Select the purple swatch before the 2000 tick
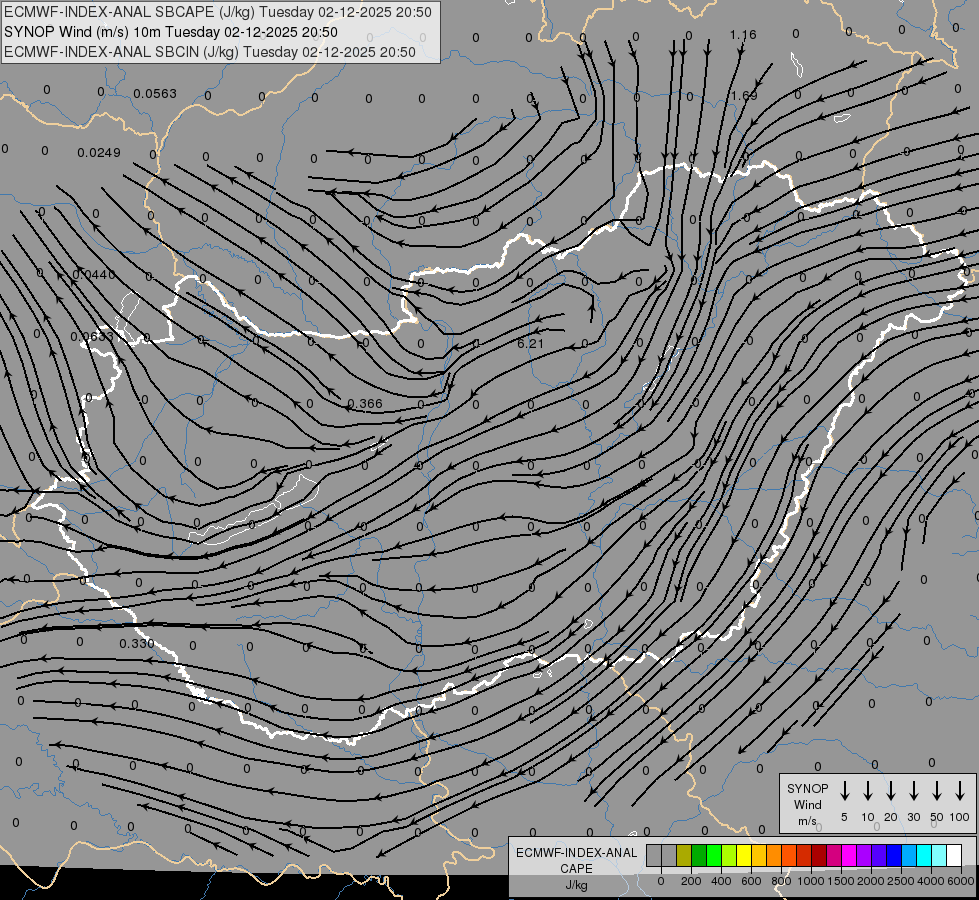Viewport: 979px width, 900px height. [863, 856]
